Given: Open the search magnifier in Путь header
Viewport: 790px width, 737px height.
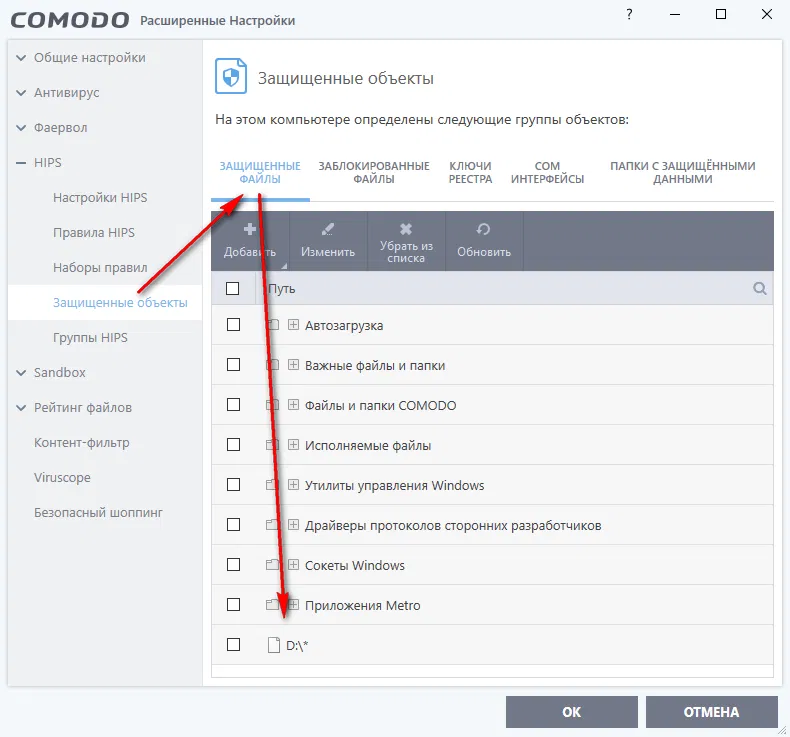Looking at the screenshot, I should click(x=760, y=288).
